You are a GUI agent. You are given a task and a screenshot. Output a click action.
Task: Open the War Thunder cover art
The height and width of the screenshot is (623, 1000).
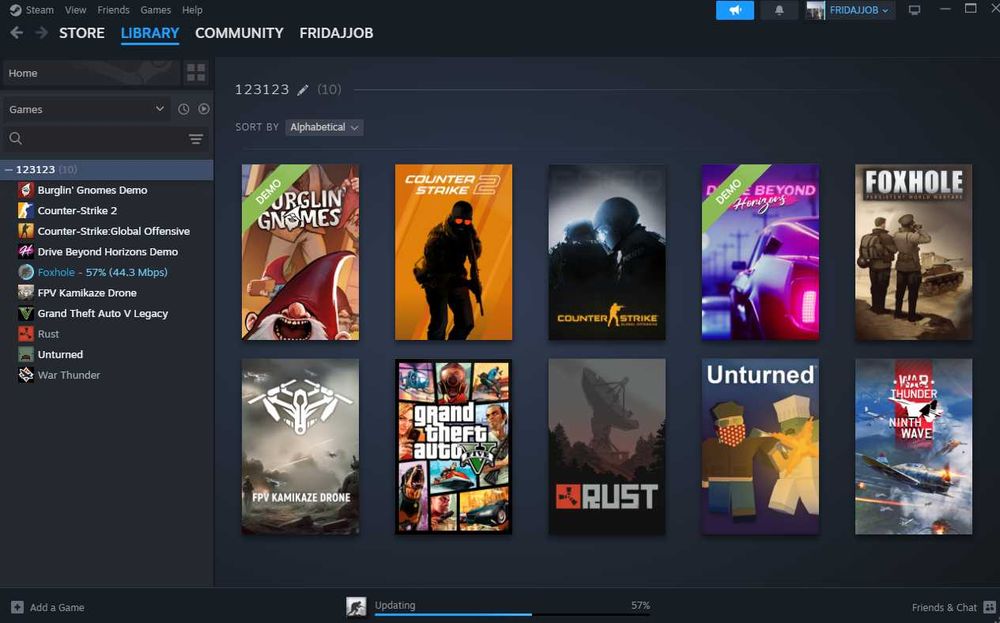[914, 446]
